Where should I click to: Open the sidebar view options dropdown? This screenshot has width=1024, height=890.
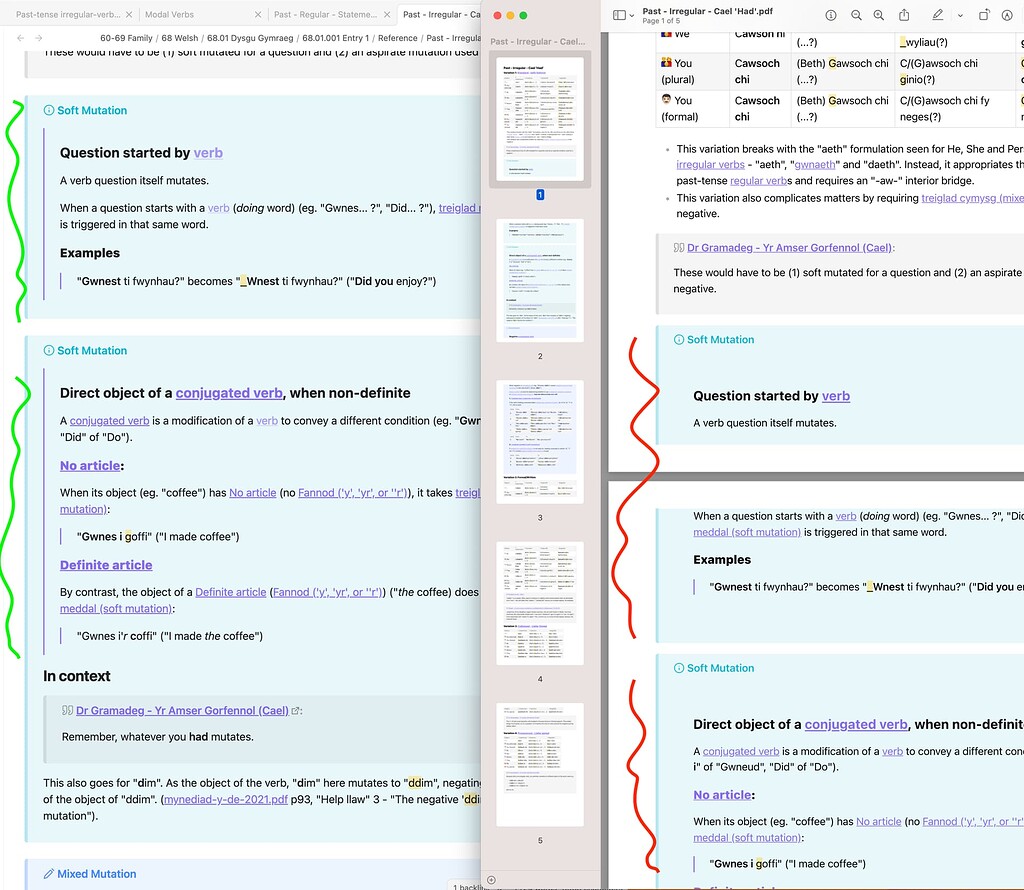coord(632,16)
